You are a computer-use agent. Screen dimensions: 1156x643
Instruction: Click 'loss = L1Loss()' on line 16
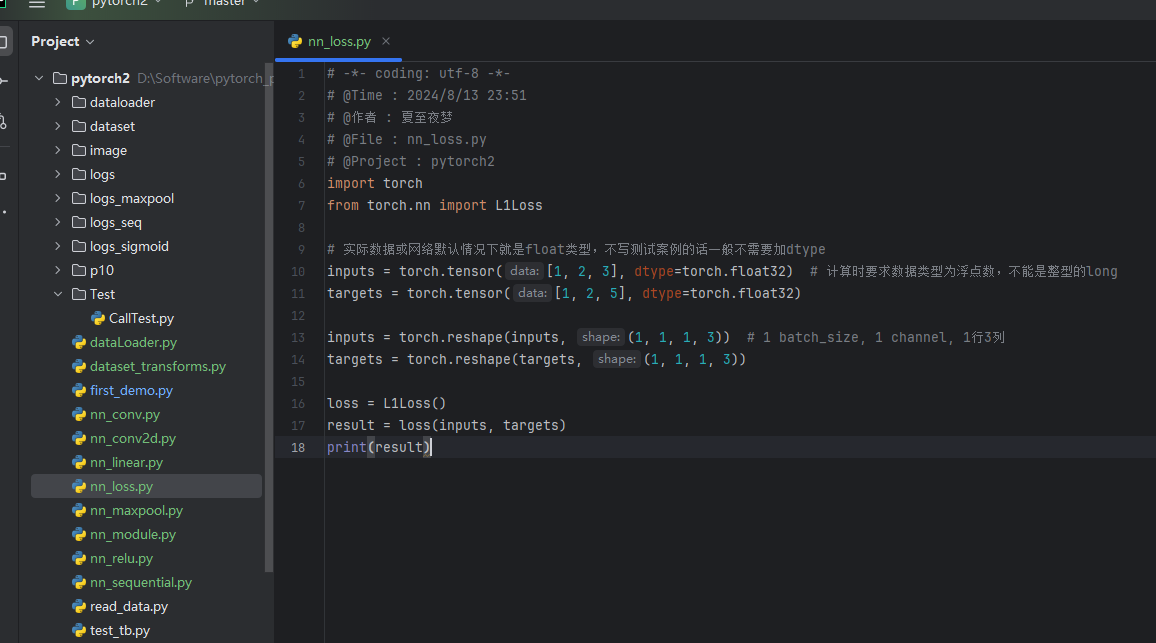[x=386, y=403]
